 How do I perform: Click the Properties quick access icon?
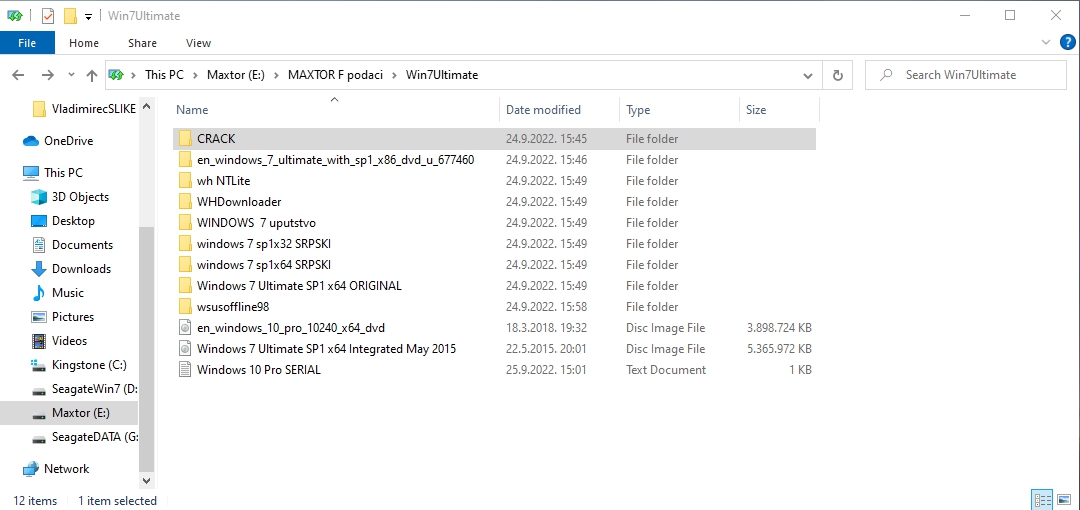click(48, 15)
